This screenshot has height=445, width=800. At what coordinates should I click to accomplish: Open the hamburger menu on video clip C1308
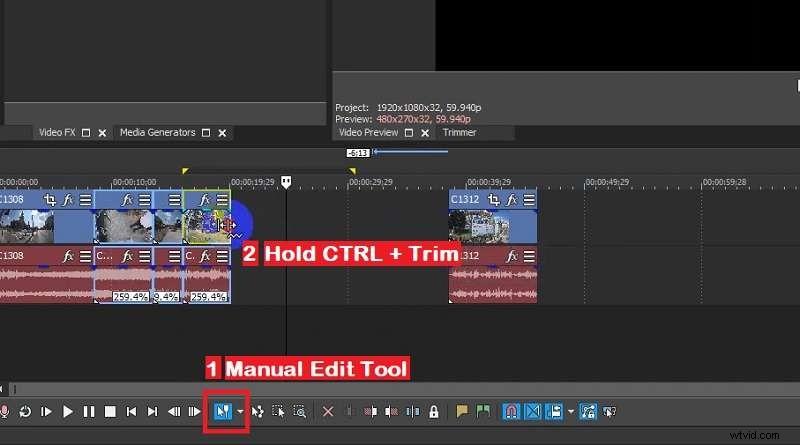pyautogui.click(x=85, y=200)
